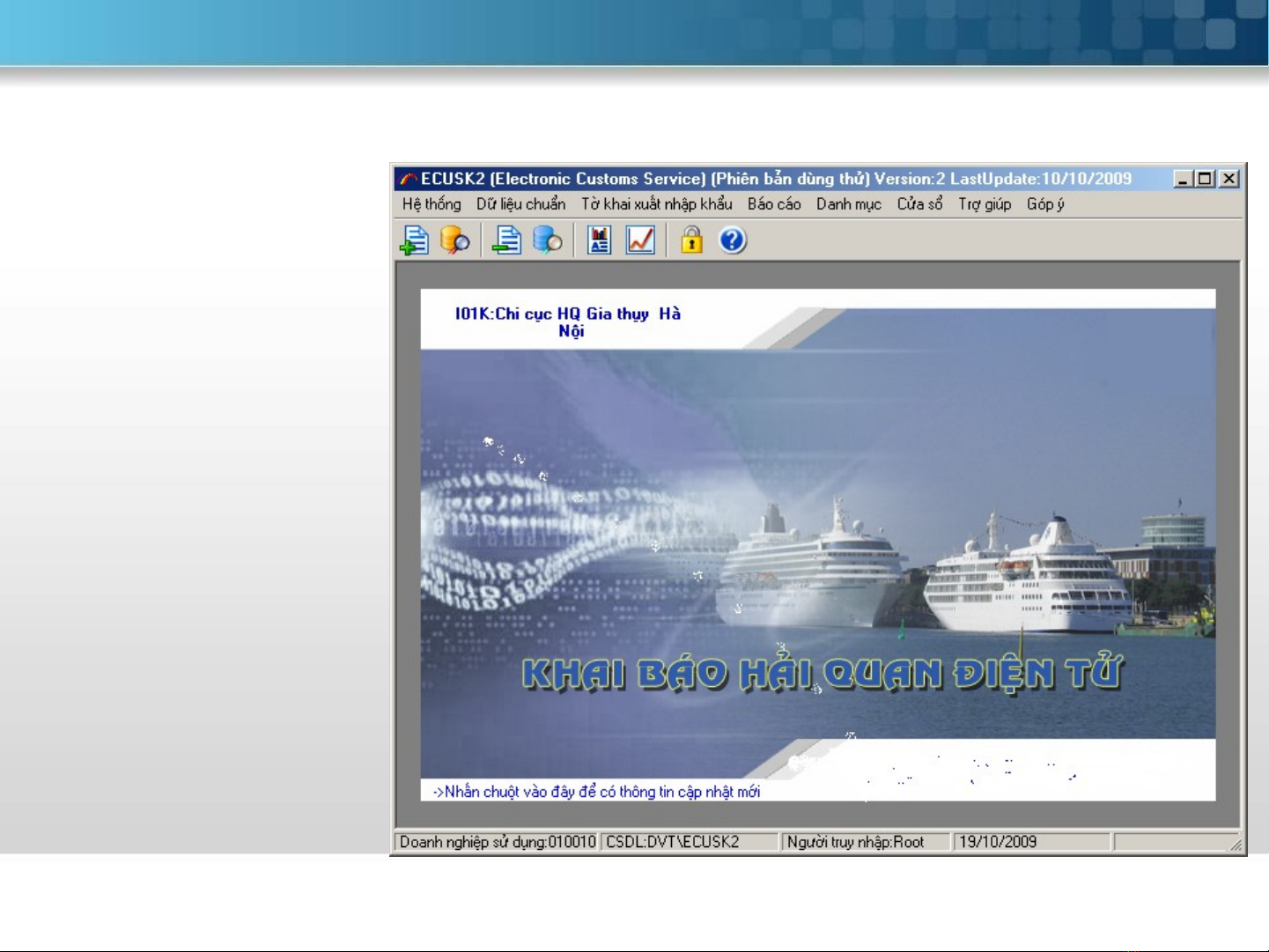1269x952 pixels.
Task: Click the blue question mark help icon
Action: coord(733,240)
